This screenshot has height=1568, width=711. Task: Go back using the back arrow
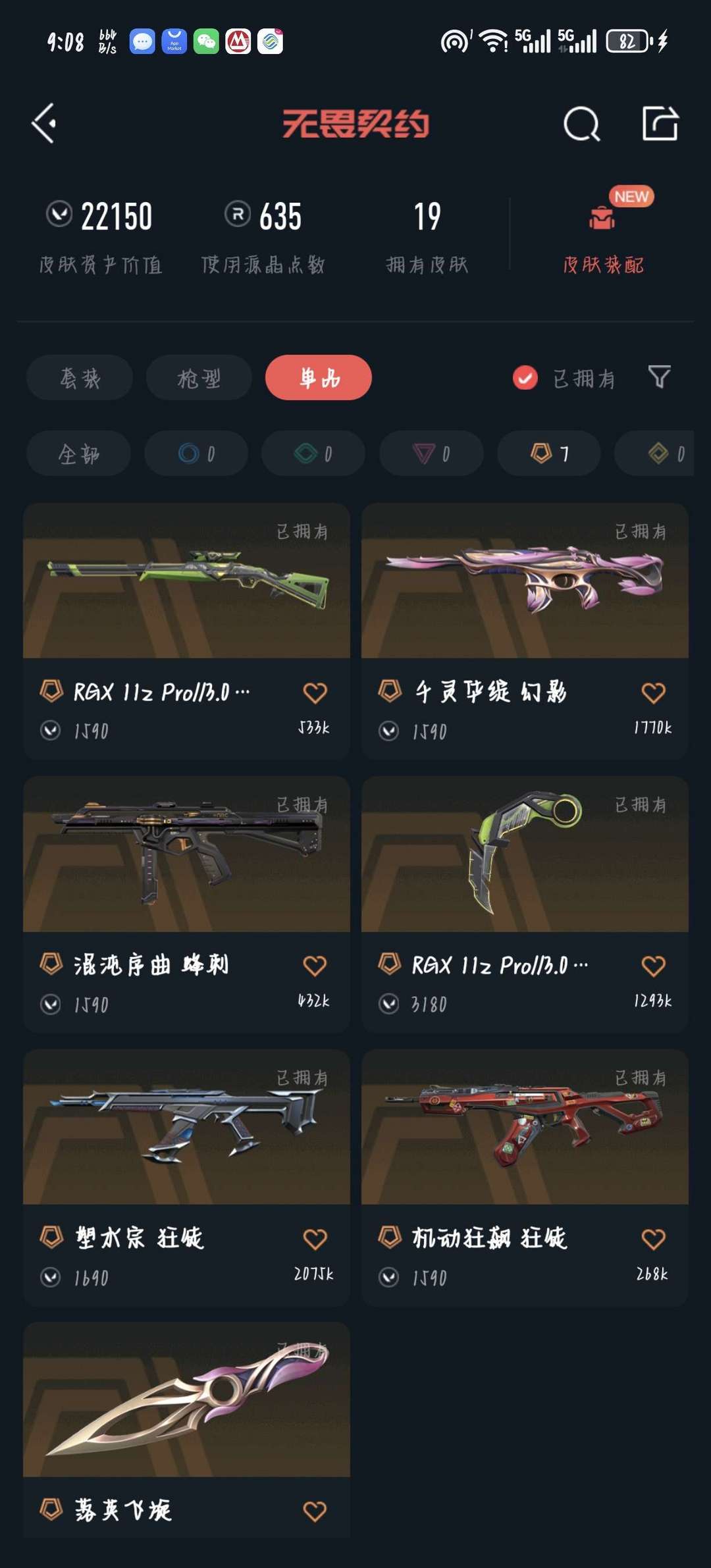[x=44, y=123]
